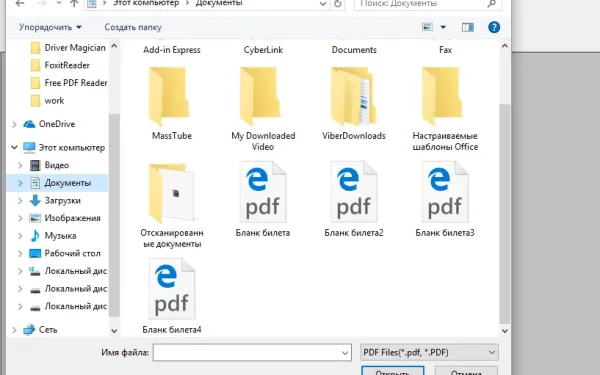This screenshot has width=600, height=375.
Task: Expand the Видео tree node
Action: coord(20,165)
